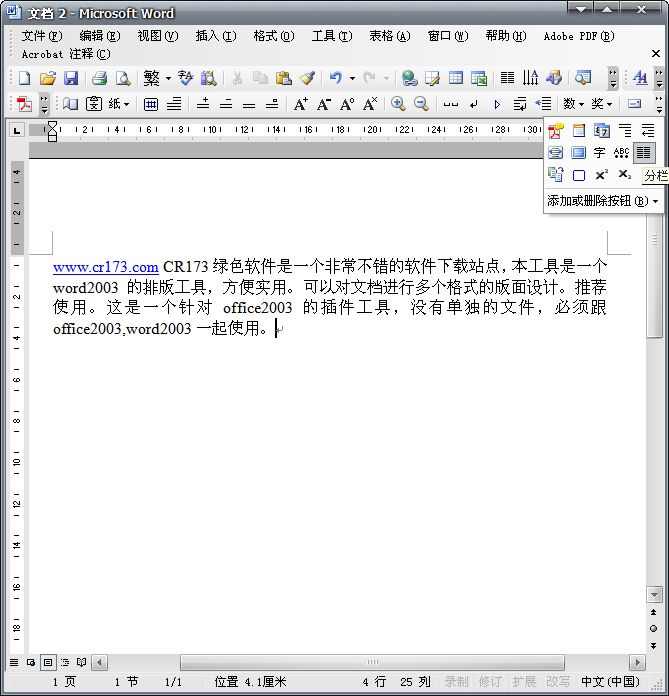Open the Adobe PDF (B) menu
This screenshot has width=669, height=696.
pos(579,36)
